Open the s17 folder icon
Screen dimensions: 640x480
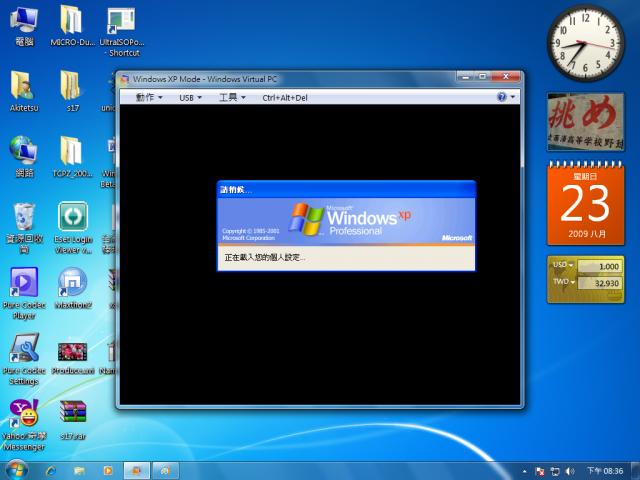click(72, 91)
